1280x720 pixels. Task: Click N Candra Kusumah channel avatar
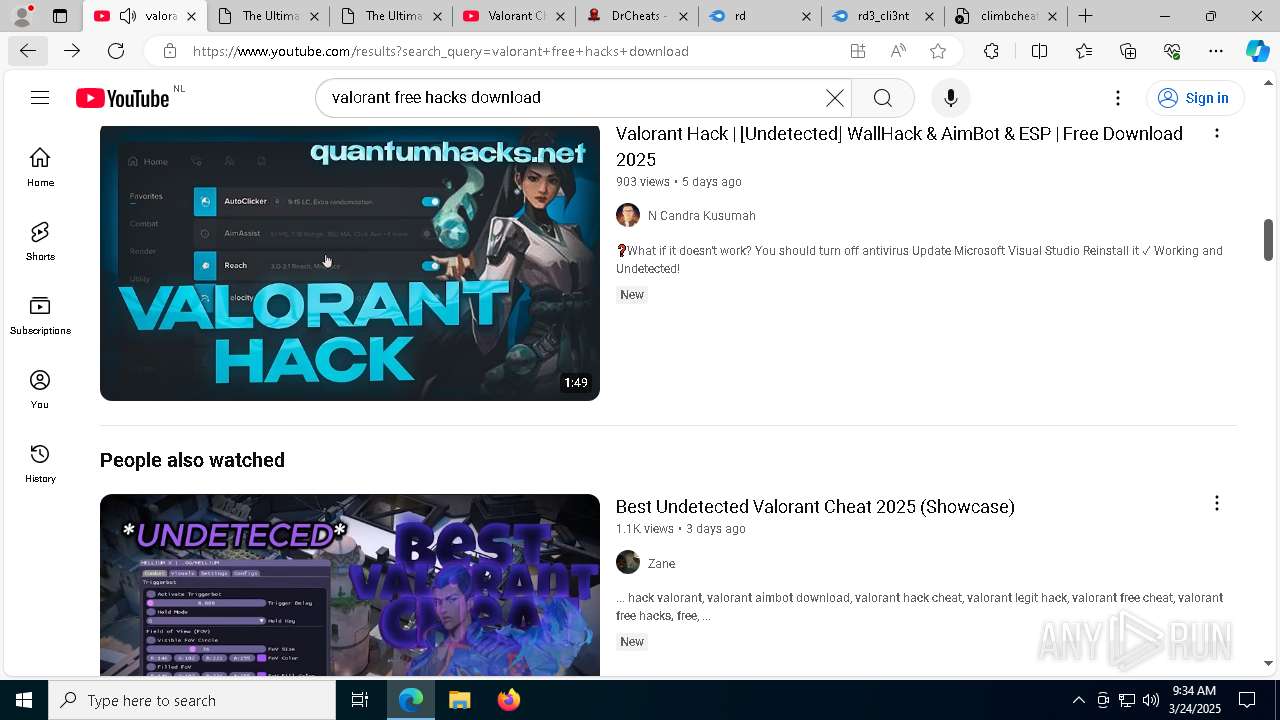628,215
